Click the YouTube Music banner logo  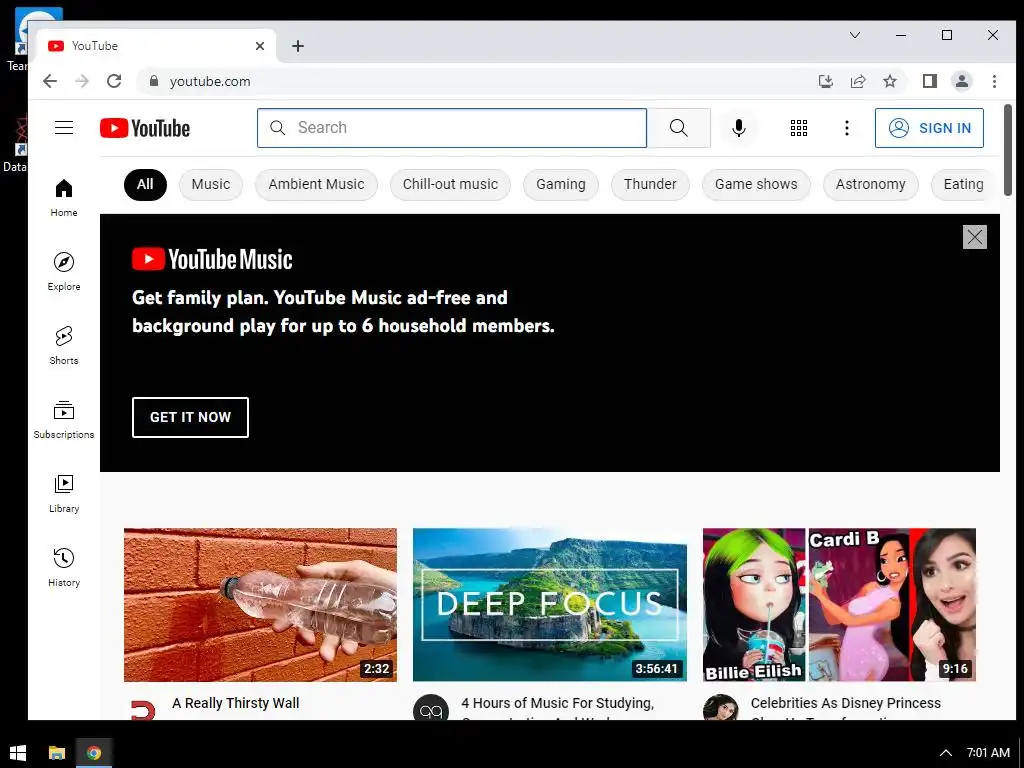point(212,259)
